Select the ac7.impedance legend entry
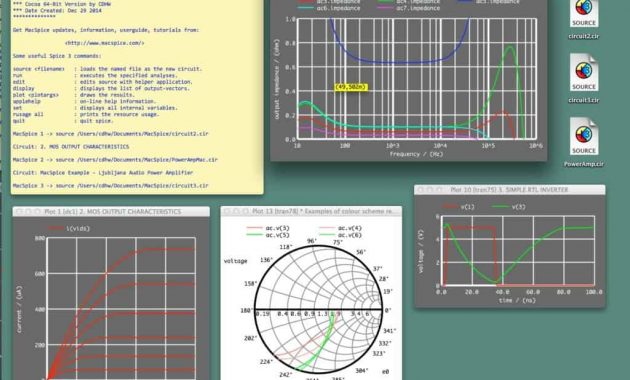The width and height of the screenshot is (630, 380). [x=409, y=8]
